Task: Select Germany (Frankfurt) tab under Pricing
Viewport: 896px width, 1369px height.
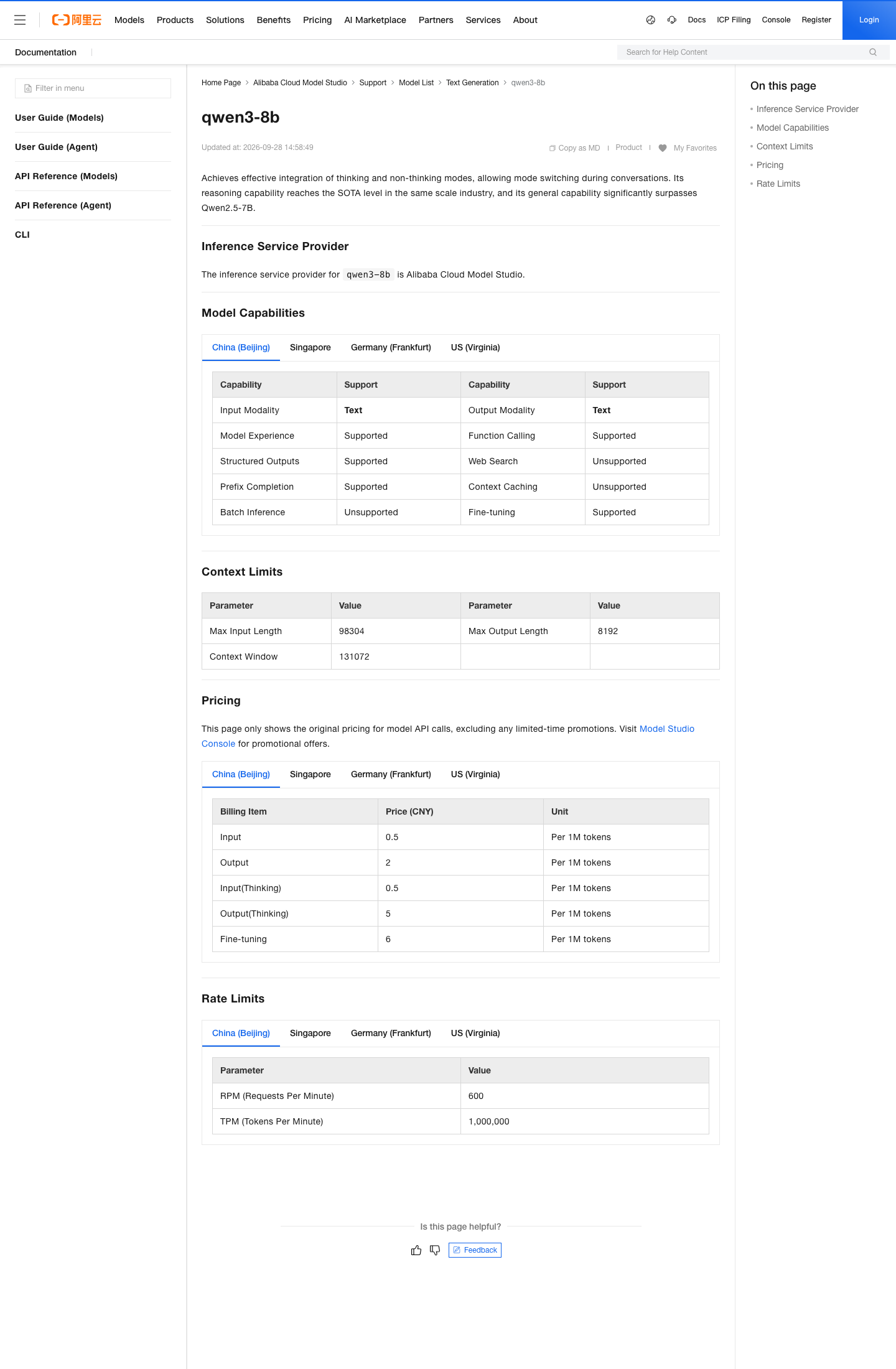Action: click(x=391, y=774)
